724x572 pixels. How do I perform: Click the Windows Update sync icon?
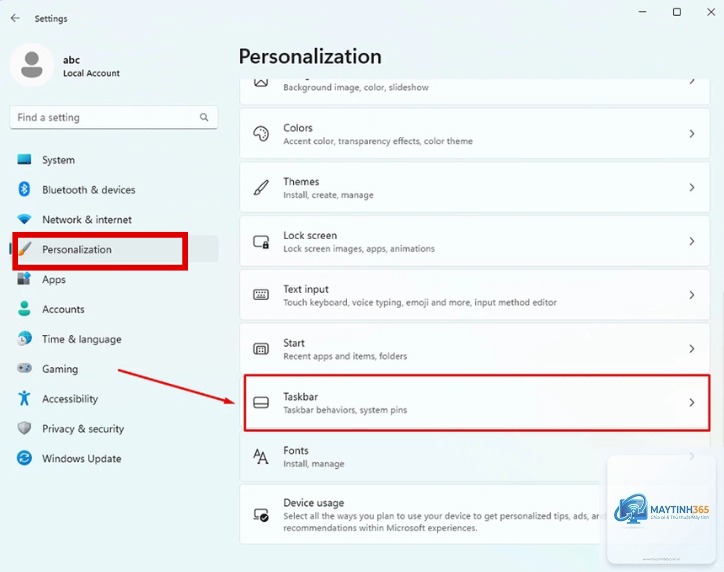point(24,458)
